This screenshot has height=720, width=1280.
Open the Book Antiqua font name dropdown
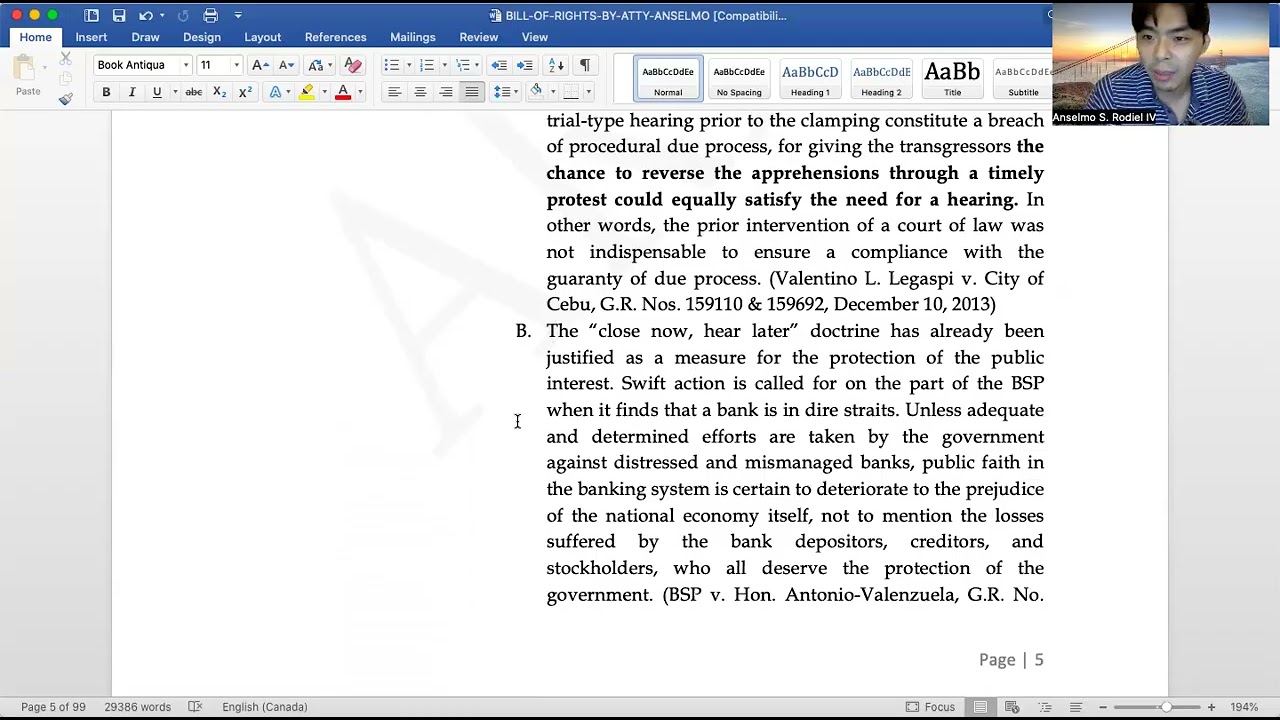pyautogui.click(x=185, y=65)
